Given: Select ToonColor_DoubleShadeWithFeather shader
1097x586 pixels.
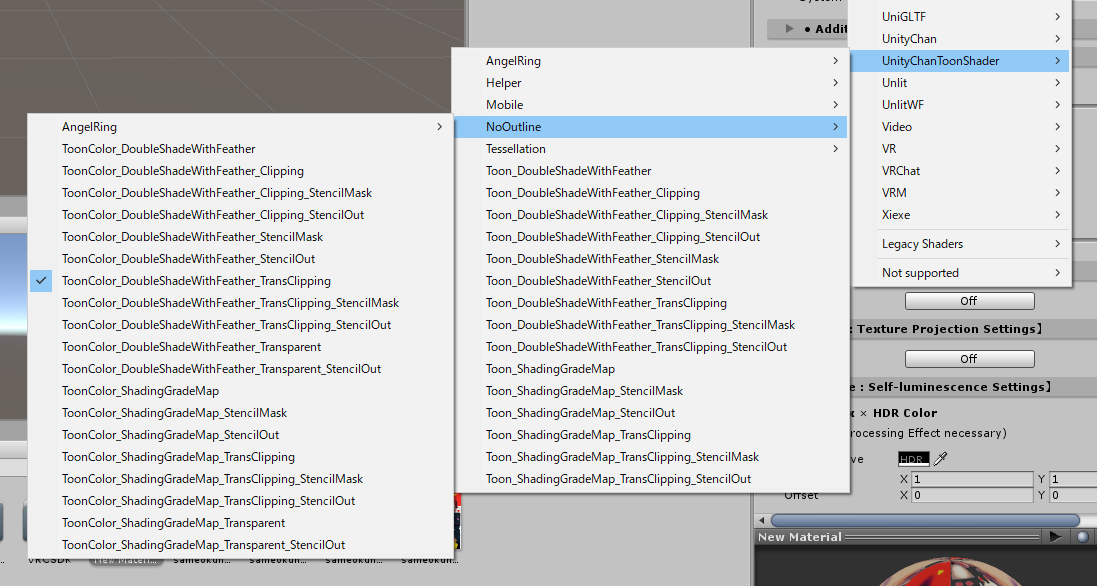Looking at the screenshot, I should pyautogui.click(x=241, y=149).
